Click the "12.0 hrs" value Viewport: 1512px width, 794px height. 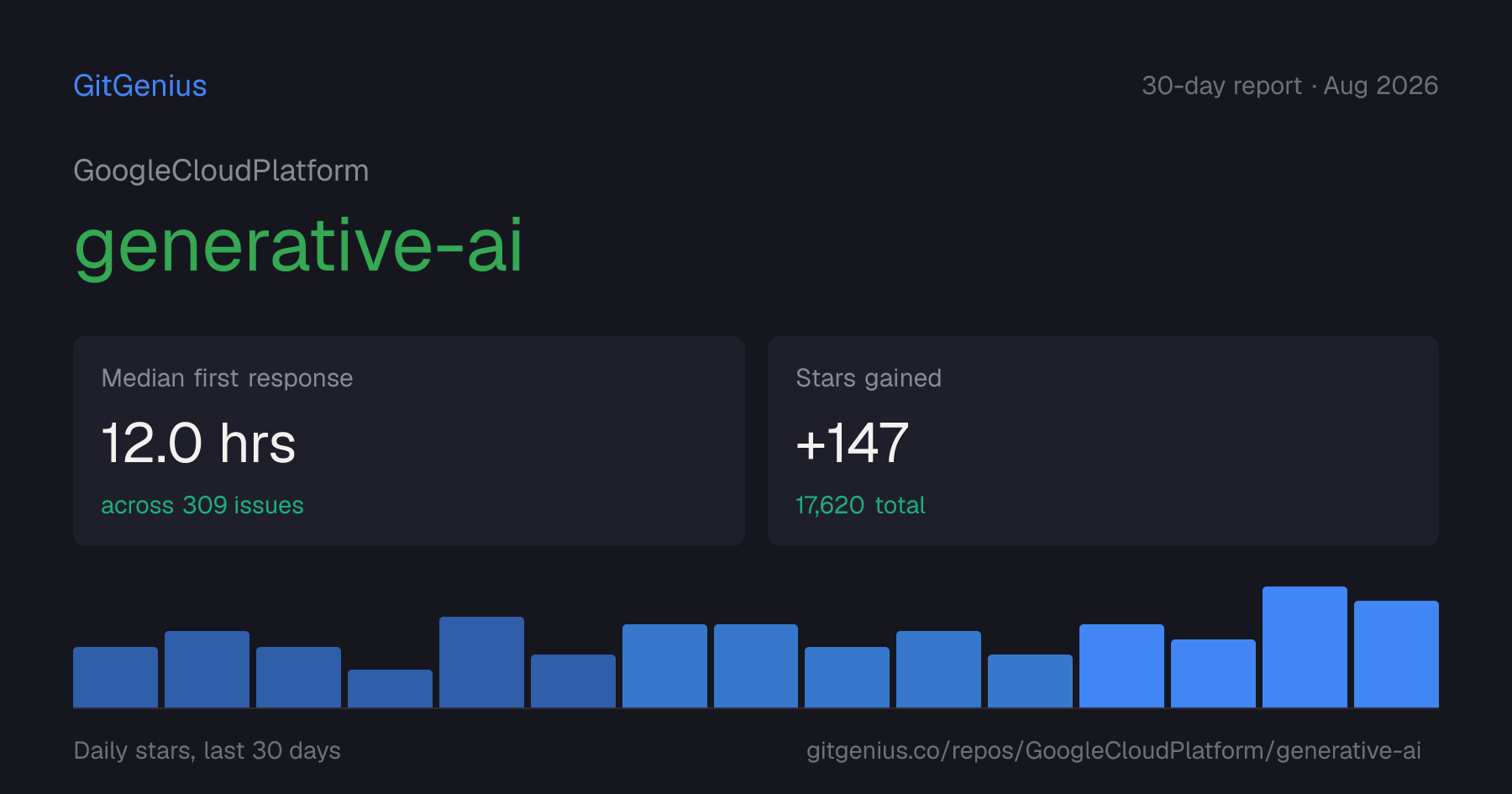(198, 443)
